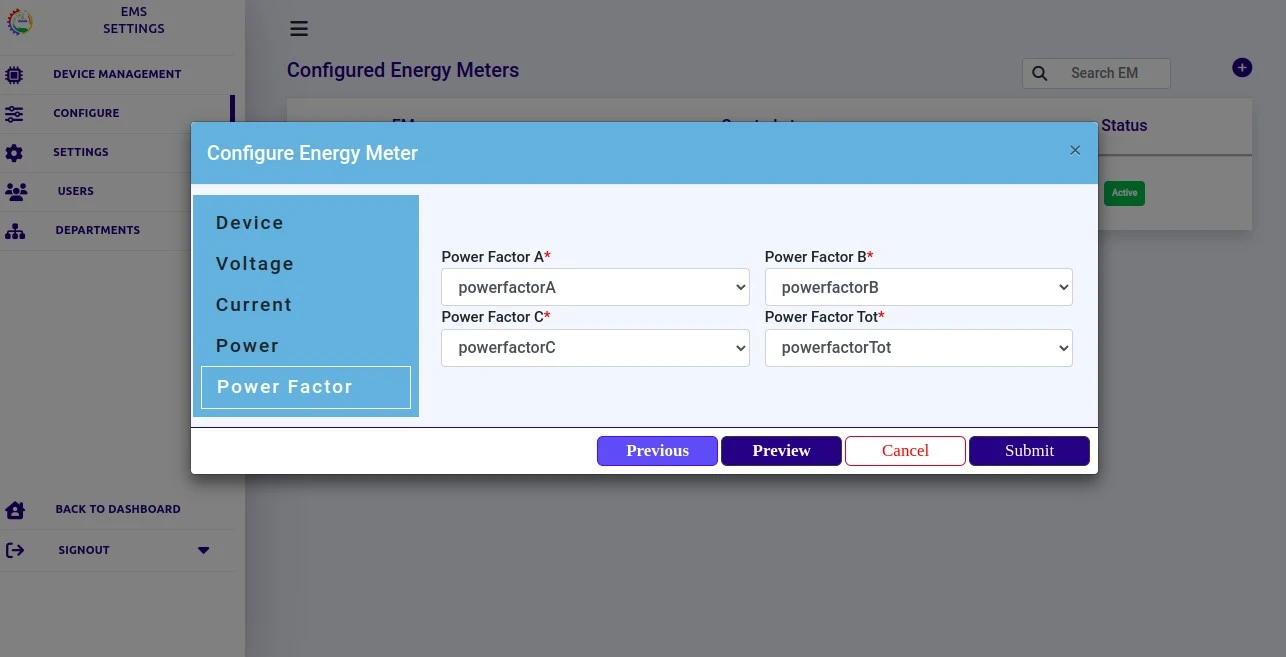
Task: Click the add energy meter plus icon
Action: click(x=1242, y=68)
